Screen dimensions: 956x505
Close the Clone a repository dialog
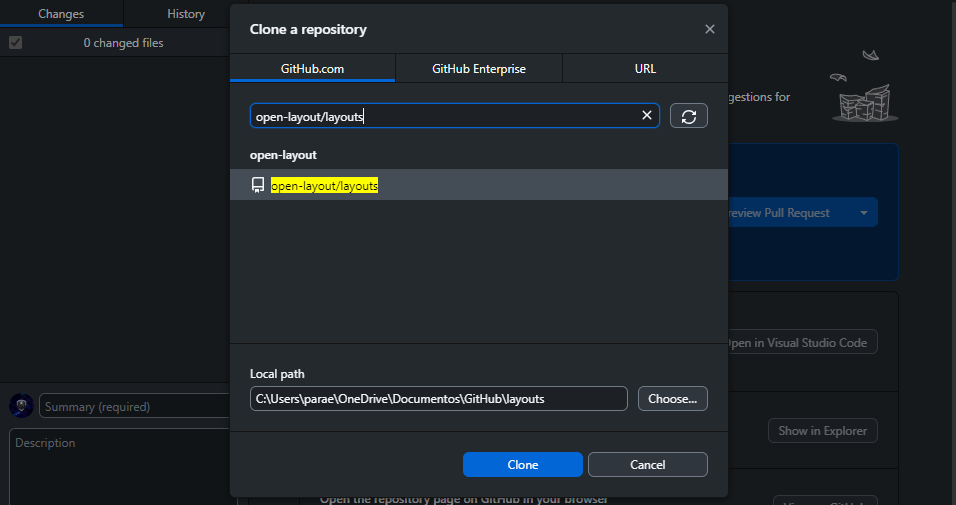point(710,29)
